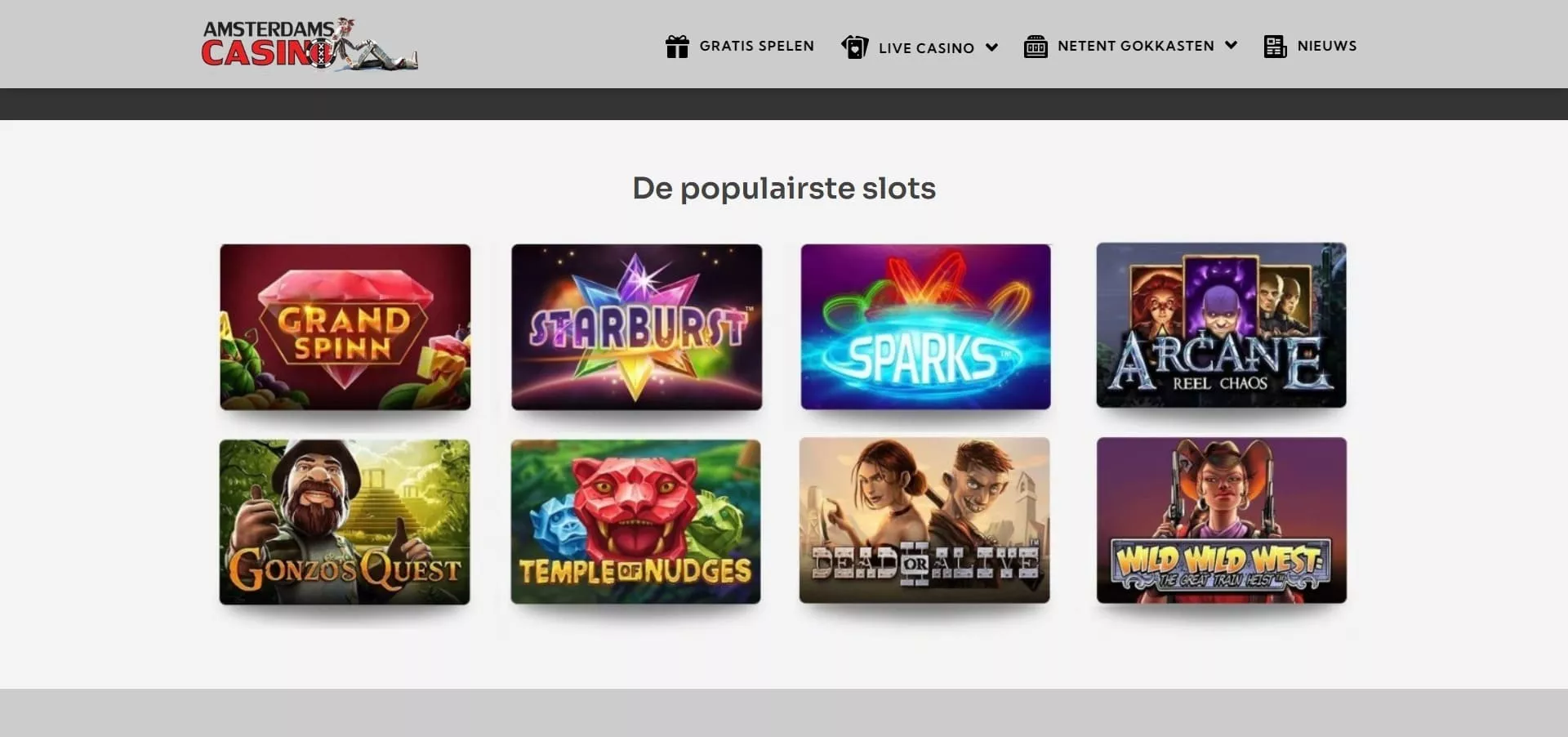Launch the Sparks slot game tile
The width and height of the screenshot is (1568, 737).
926,327
